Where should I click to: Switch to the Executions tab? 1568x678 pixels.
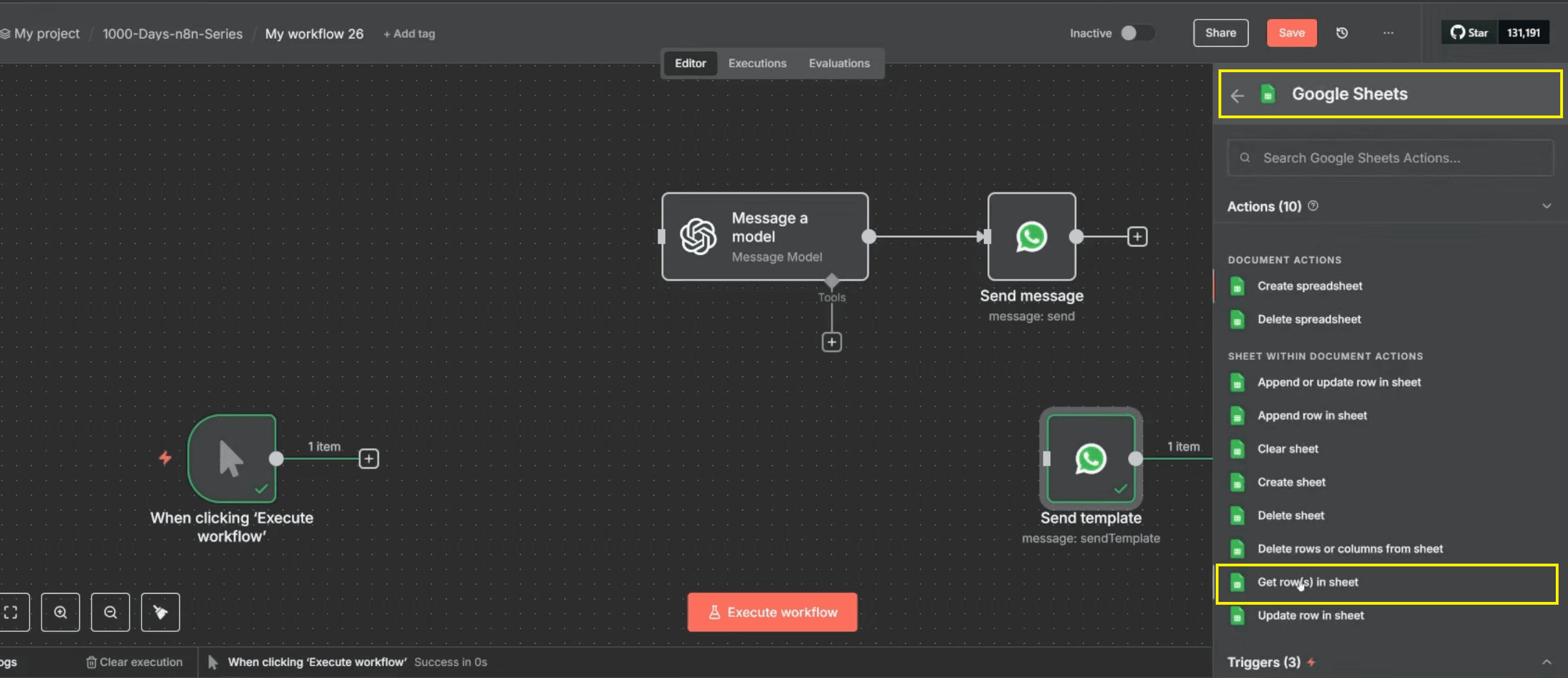click(757, 63)
